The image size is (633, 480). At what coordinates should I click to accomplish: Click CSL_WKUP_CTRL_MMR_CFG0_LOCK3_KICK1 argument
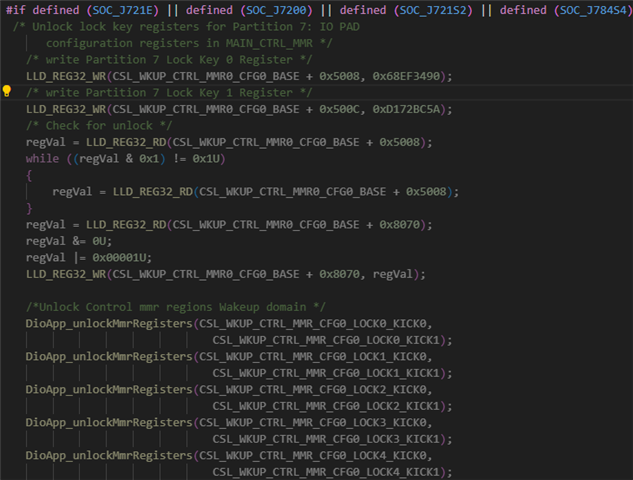[x=326, y=439]
